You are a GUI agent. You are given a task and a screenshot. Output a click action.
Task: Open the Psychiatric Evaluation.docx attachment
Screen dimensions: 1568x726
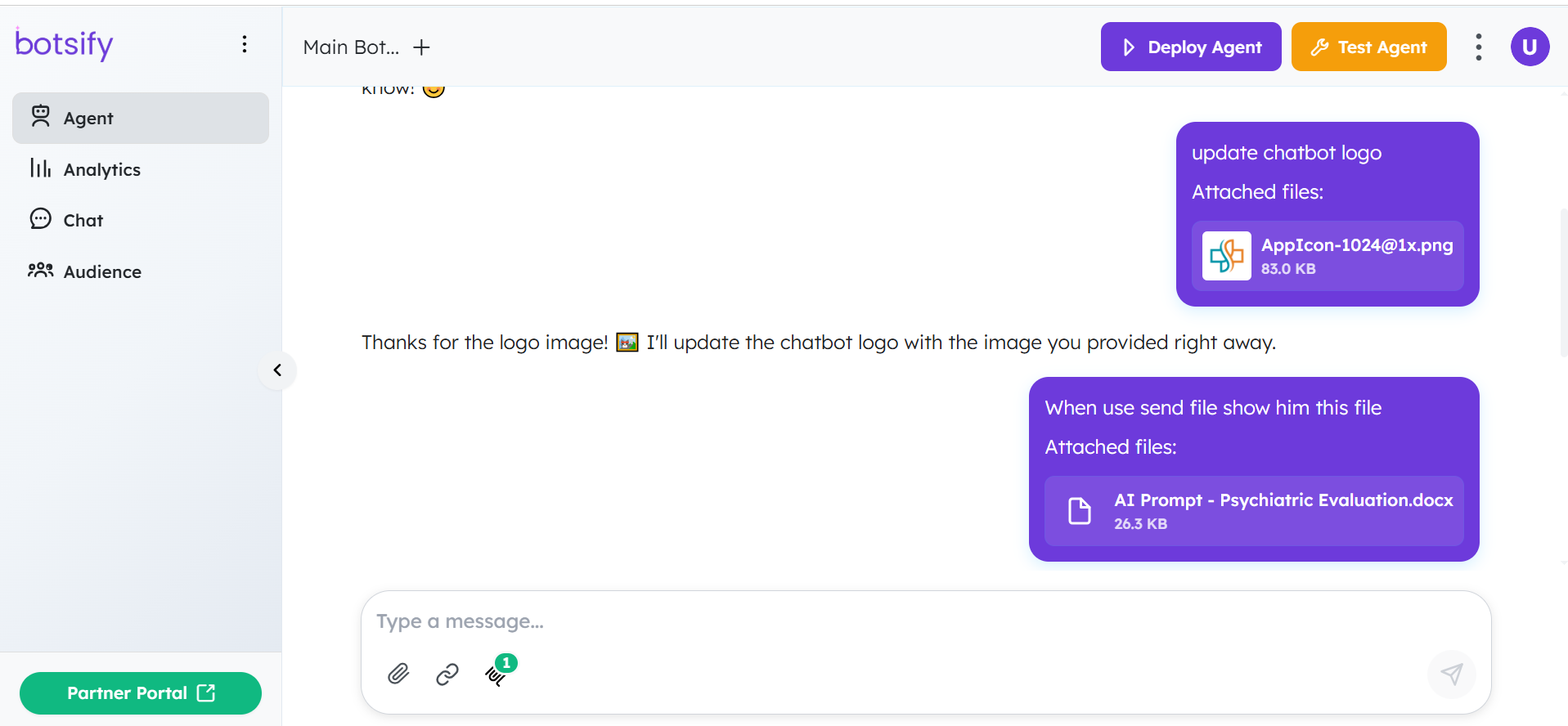point(1254,511)
